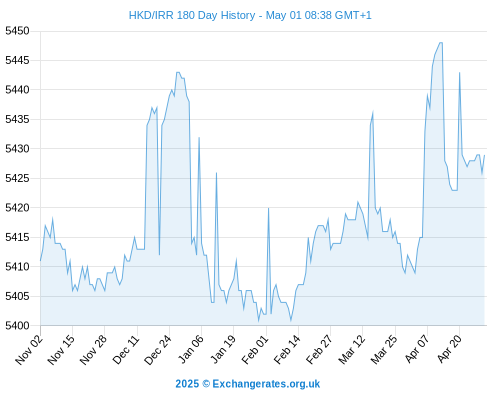Image resolution: width=495 pixels, height=400 pixels.
Task: Select the Apr 07 x-axis date label
Action: pos(417,350)
